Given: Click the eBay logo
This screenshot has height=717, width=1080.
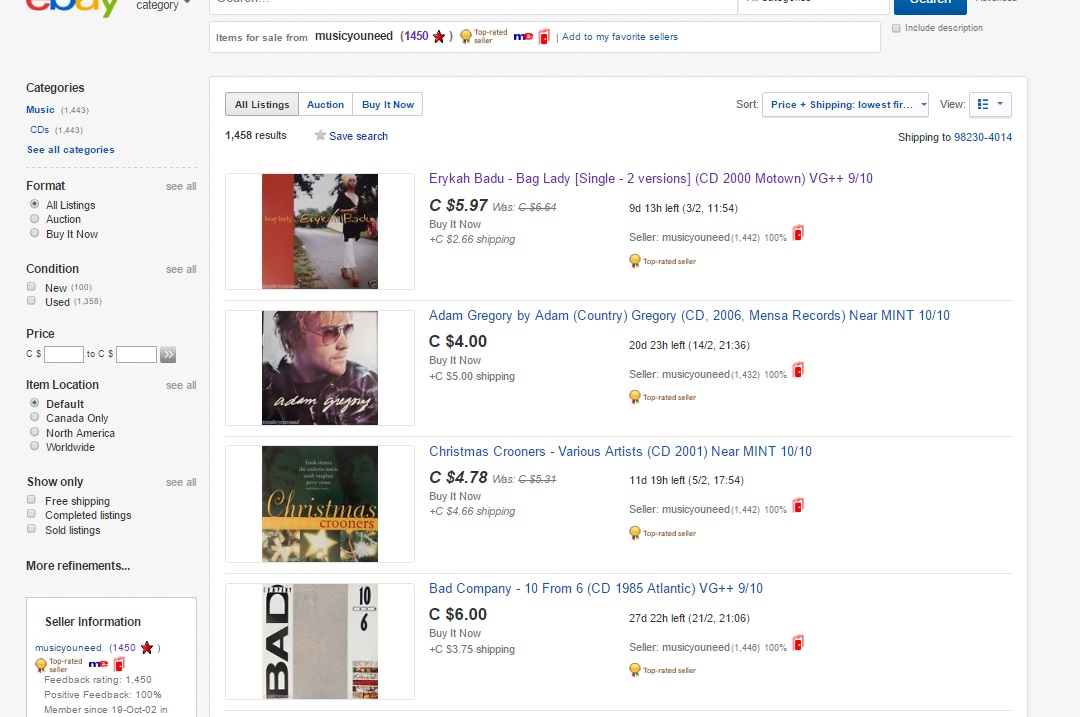Looking at the screenshot, I should point(72,7).
